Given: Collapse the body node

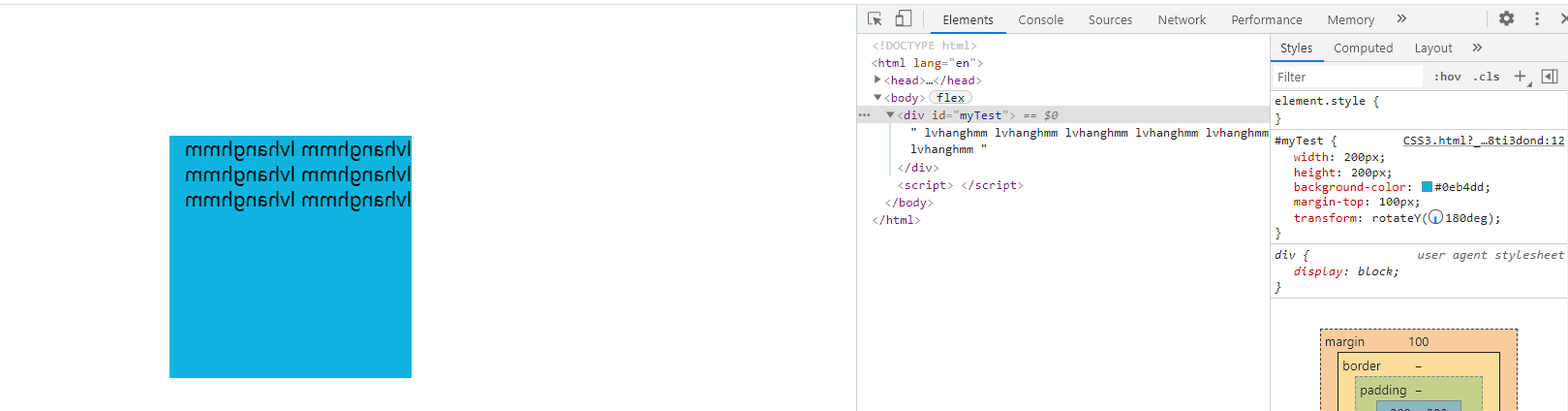Looking at the screenshot, I should point(877,97).
